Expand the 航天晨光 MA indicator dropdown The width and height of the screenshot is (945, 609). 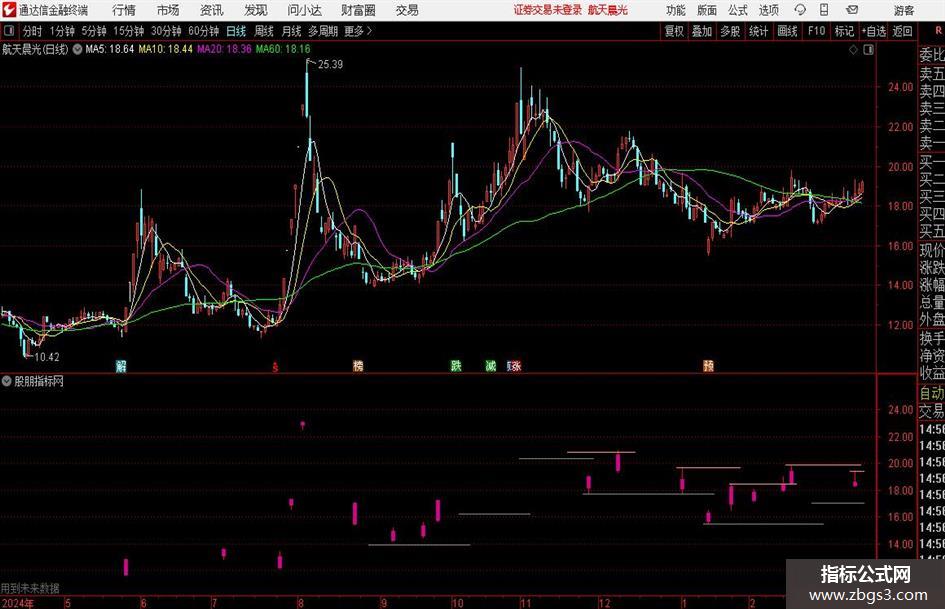[77, 49]
